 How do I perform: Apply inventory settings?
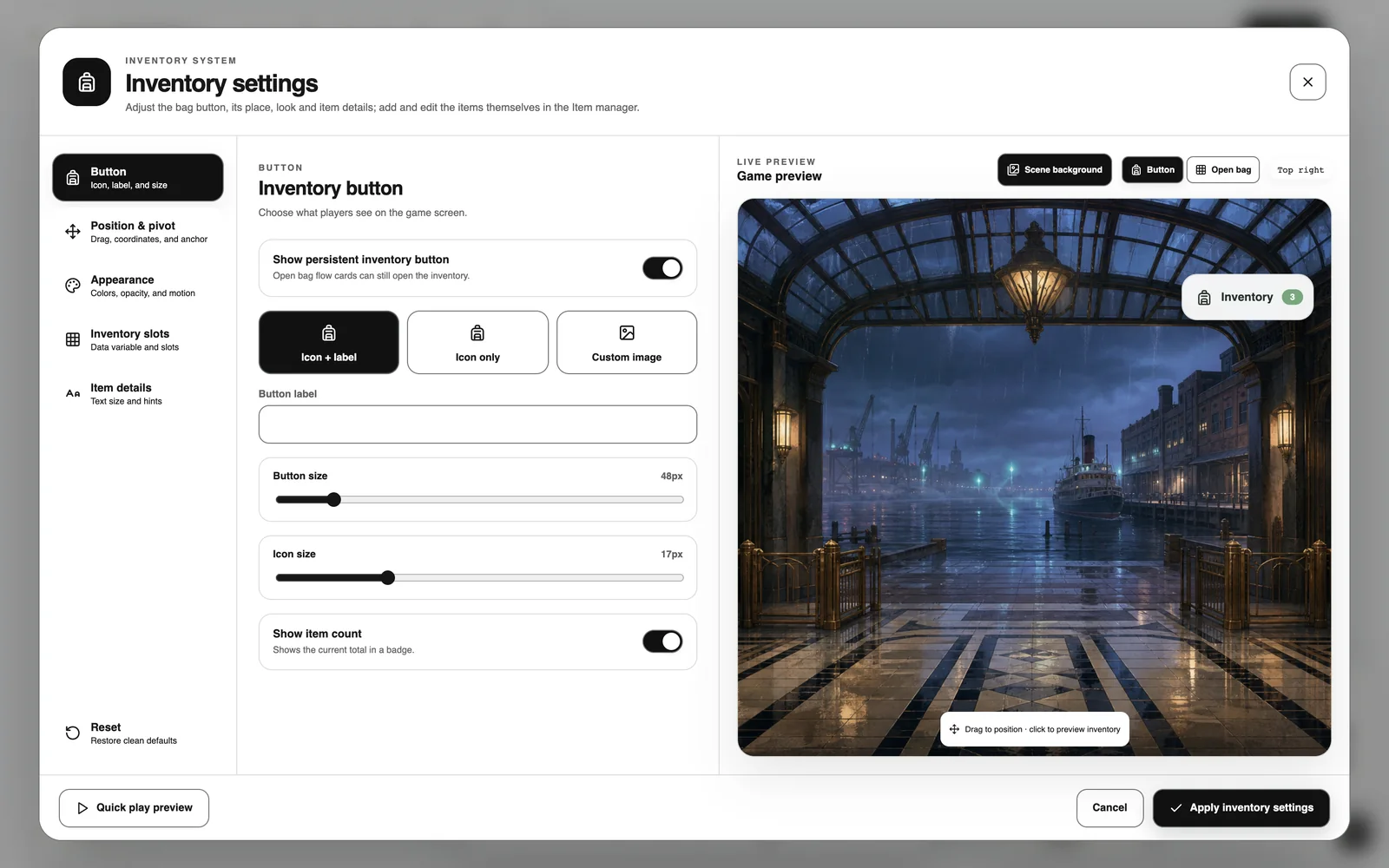pyautogui.click(x=1241, y=808)
